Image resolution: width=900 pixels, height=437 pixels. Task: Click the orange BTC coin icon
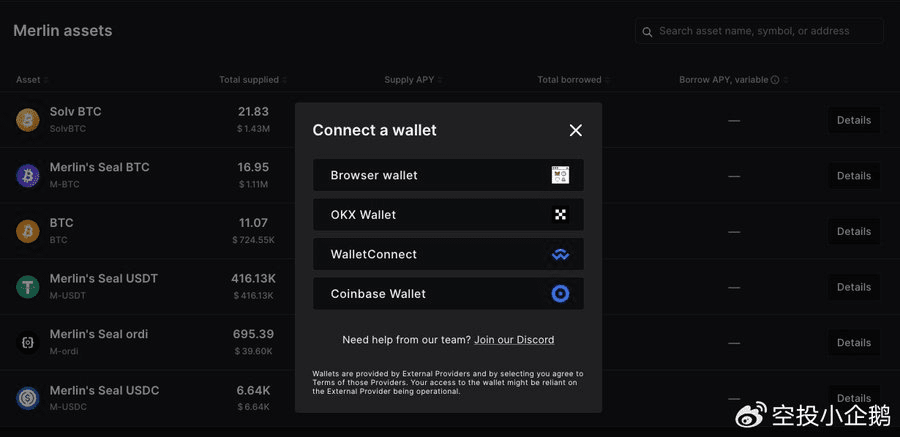pos(28,231)
